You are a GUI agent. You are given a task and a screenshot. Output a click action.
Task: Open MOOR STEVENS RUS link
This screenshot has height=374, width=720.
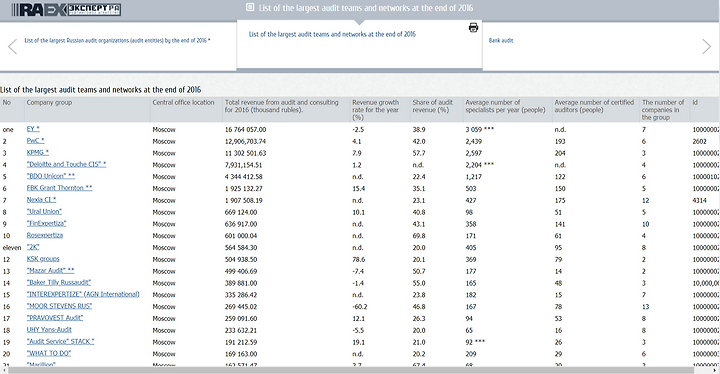point(59,306)
